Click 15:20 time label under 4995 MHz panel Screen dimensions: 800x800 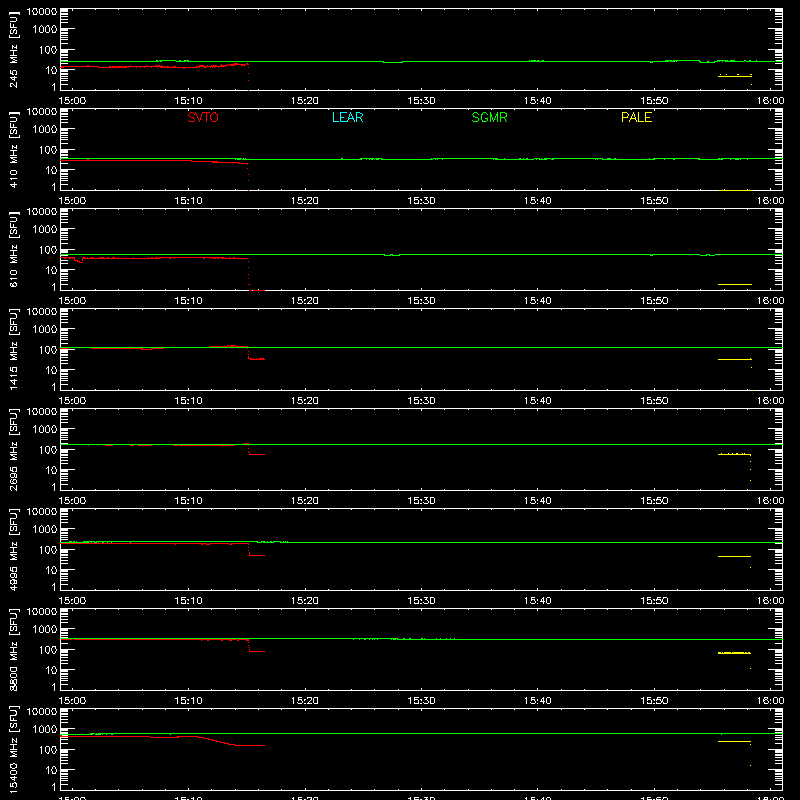pos(305,601)
